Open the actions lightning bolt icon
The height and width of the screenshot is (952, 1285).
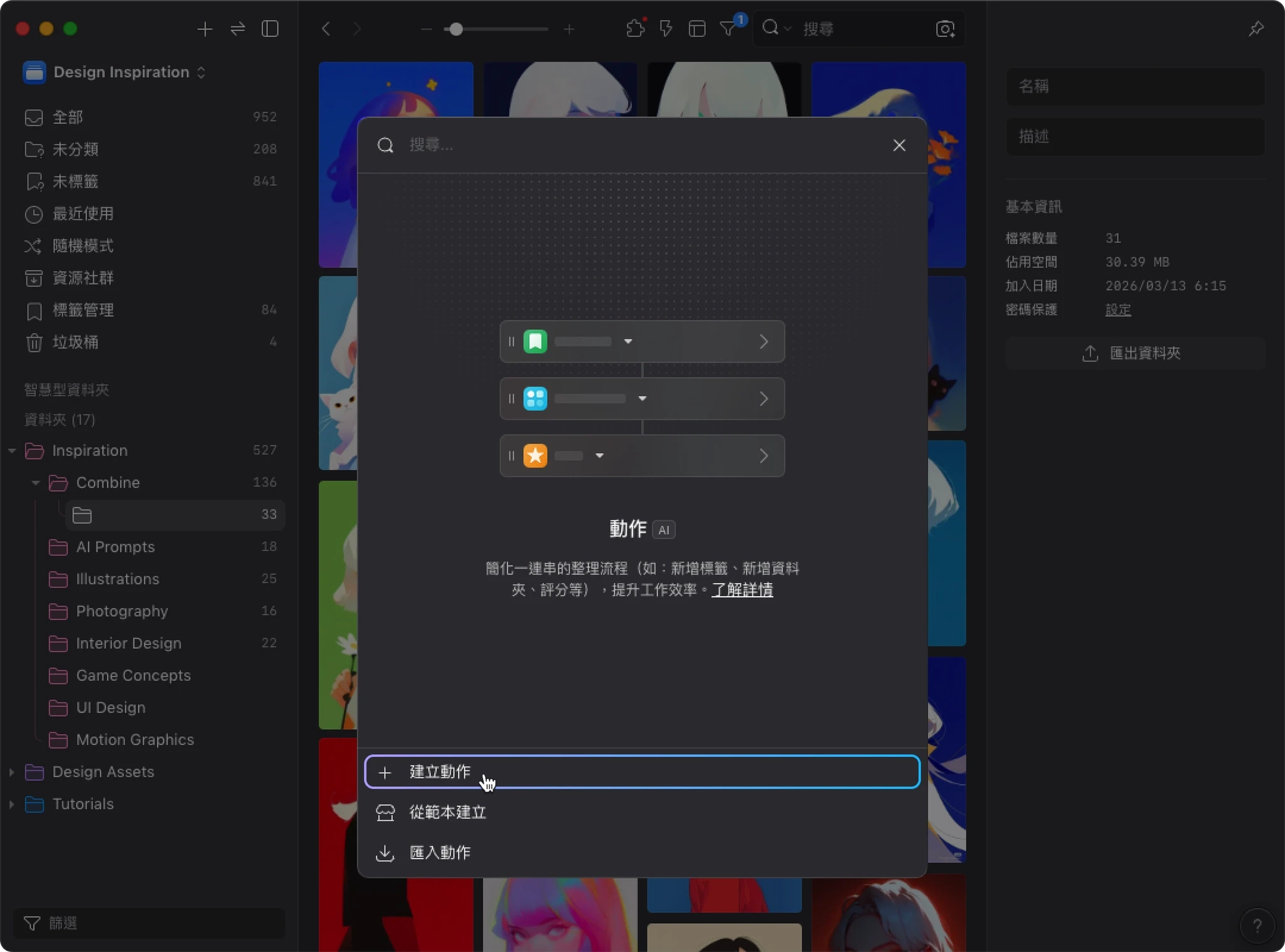click(666, 29)
